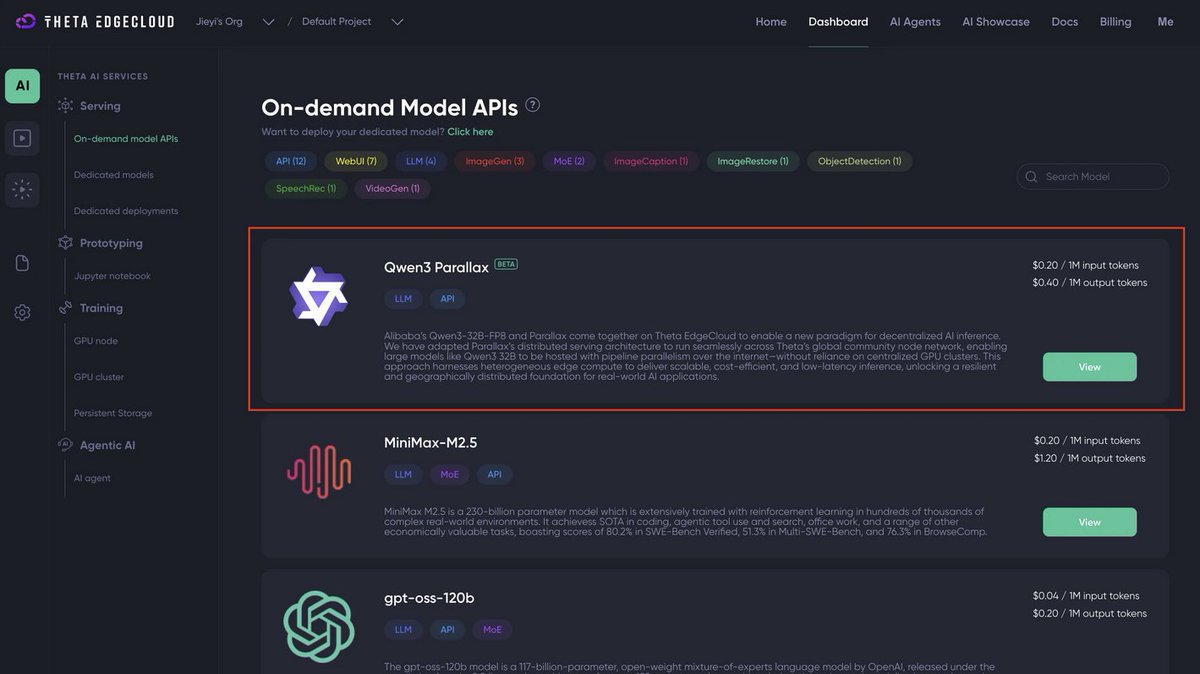Click the MiniMax-M2.5 title

(431, 442)
